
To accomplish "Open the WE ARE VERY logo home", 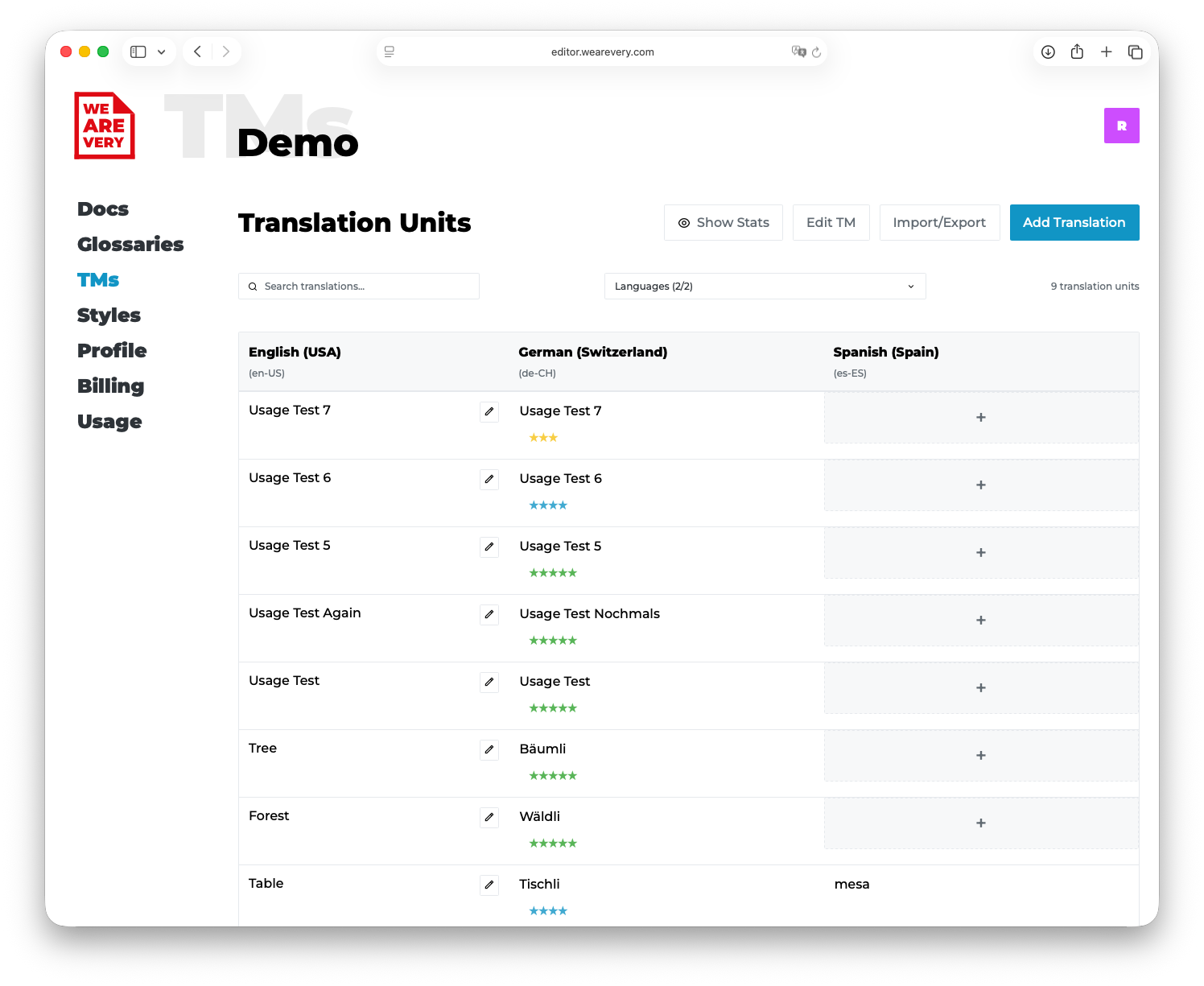I will click(105, 126).
